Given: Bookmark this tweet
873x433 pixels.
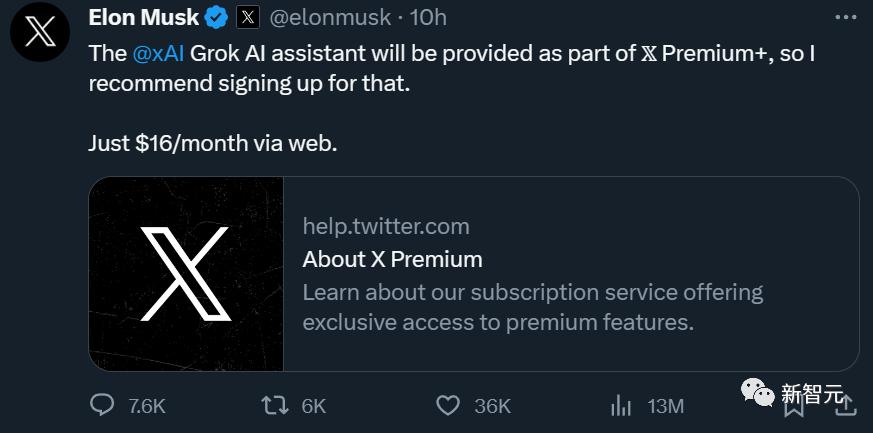Looking at the screenshot, I should 794,406.
